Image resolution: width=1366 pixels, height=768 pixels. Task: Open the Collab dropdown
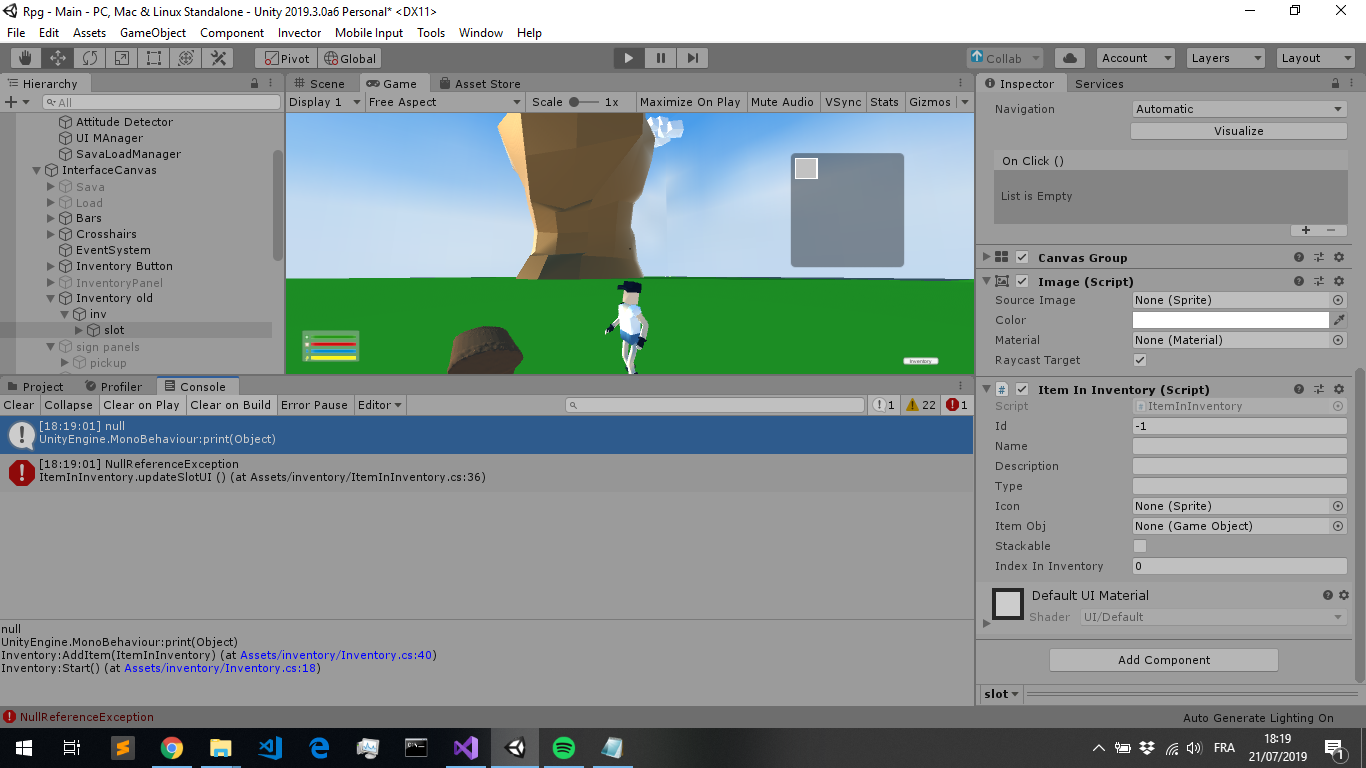pyautogui.click(x=1003, y=57)
